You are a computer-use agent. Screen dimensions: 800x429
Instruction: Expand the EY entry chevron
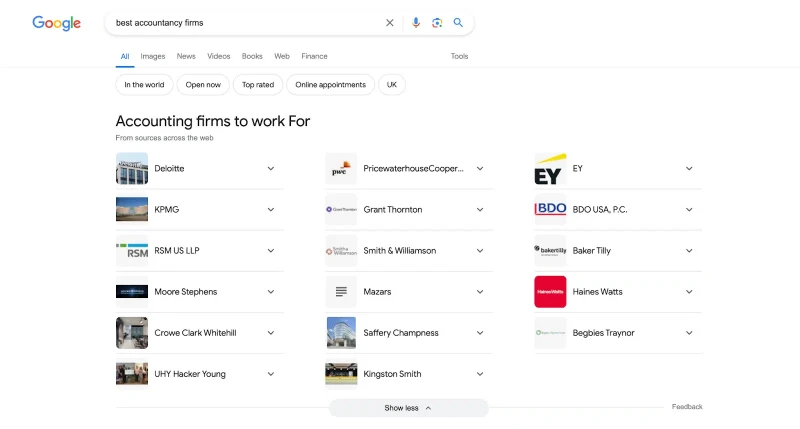689,168
